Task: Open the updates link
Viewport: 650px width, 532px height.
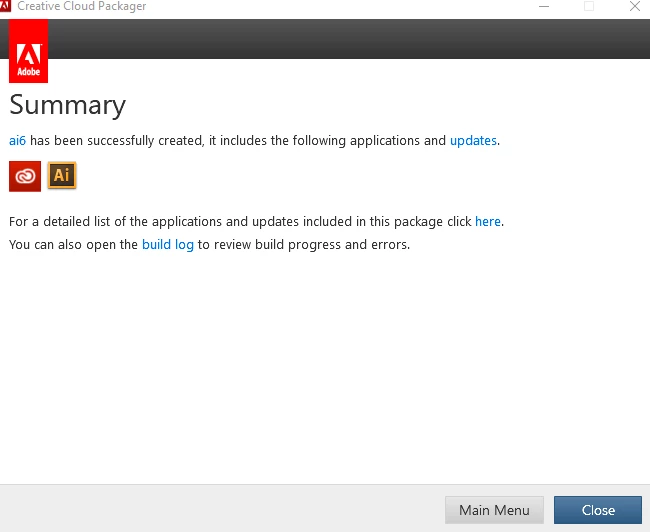Action: (x=473, y=141)
